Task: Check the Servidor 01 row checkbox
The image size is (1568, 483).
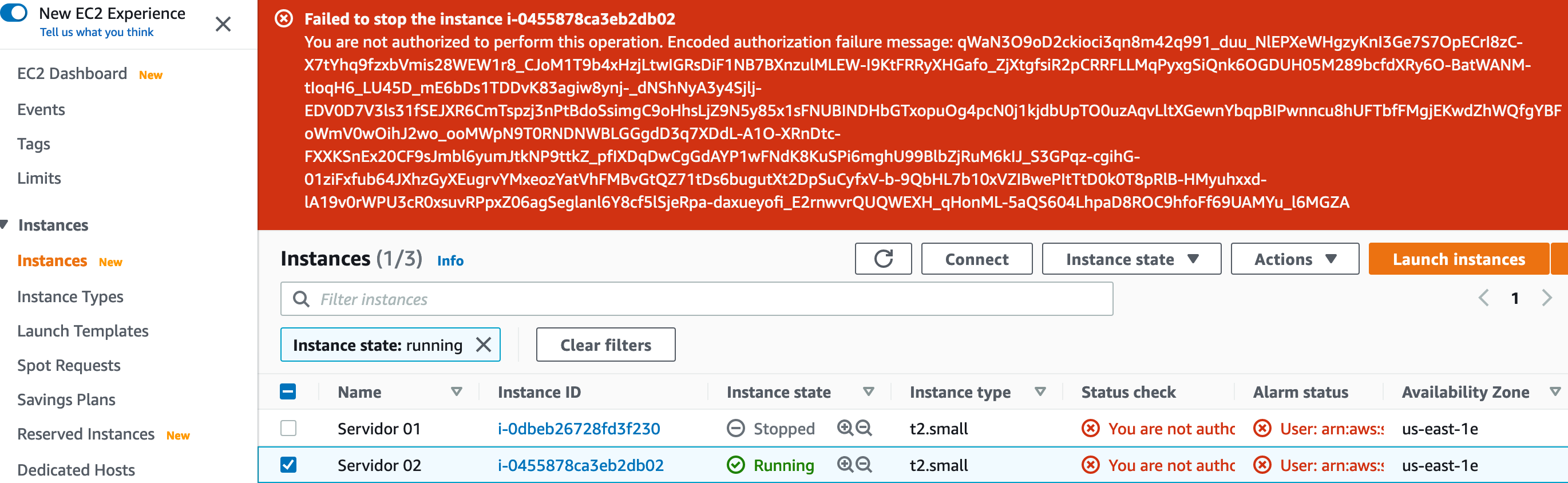Action: pos(288,428)
